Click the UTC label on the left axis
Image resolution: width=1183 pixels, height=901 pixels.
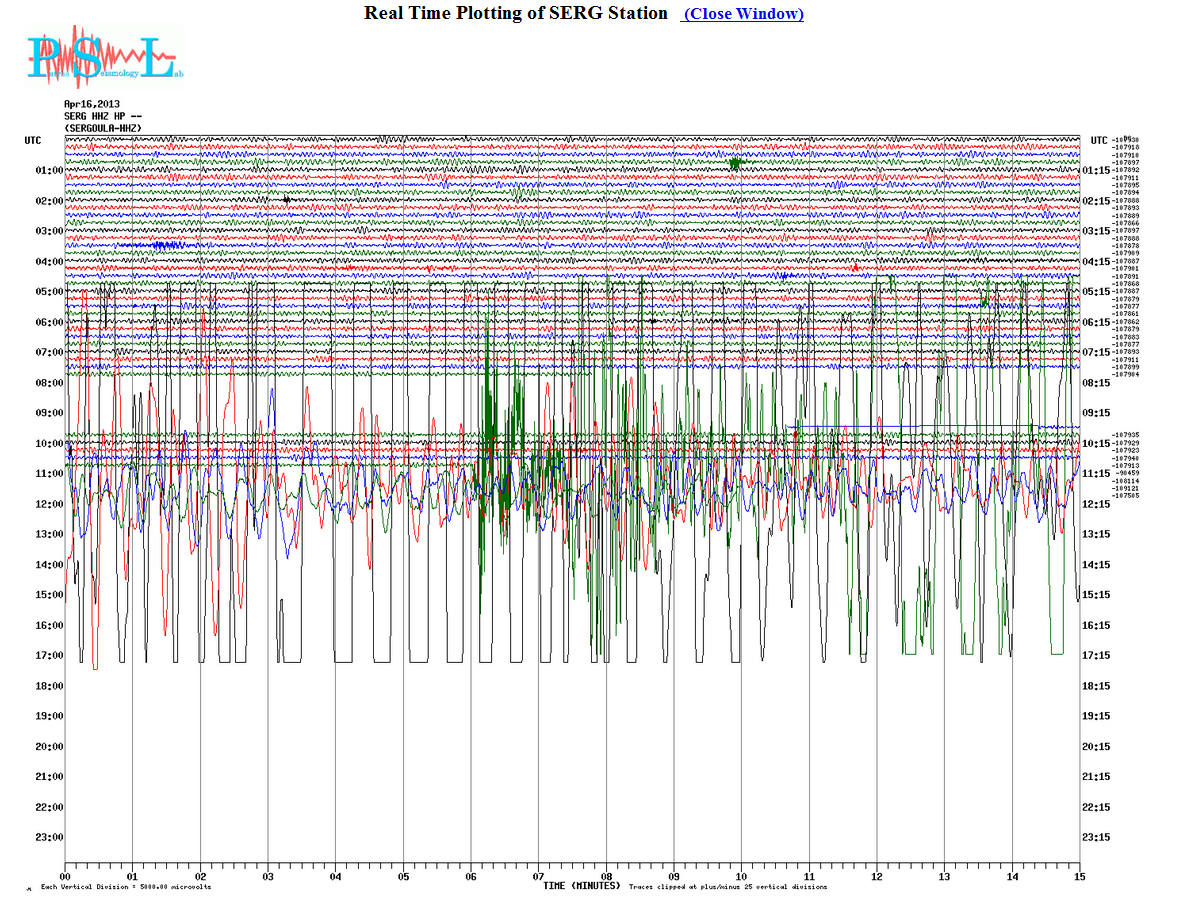point(33,140)
